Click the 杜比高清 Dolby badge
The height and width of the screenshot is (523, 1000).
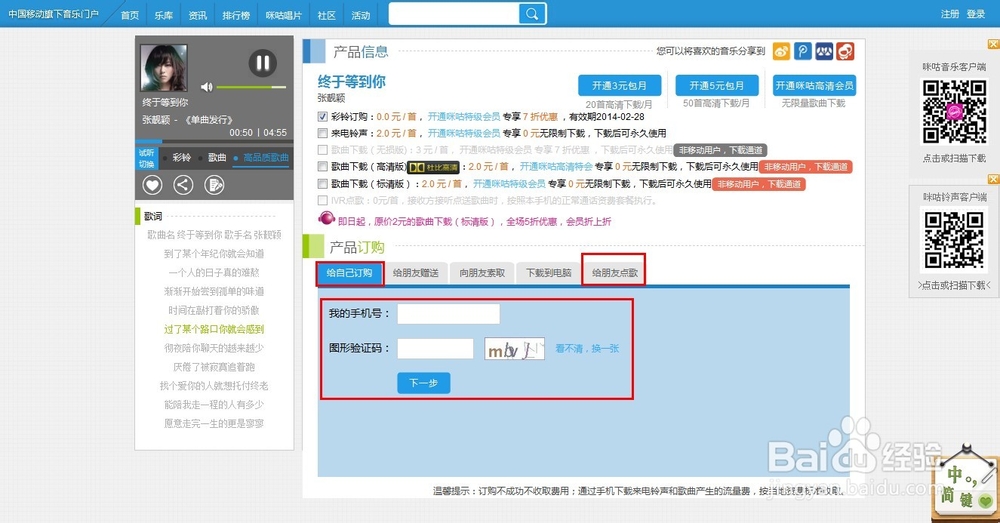434,167
